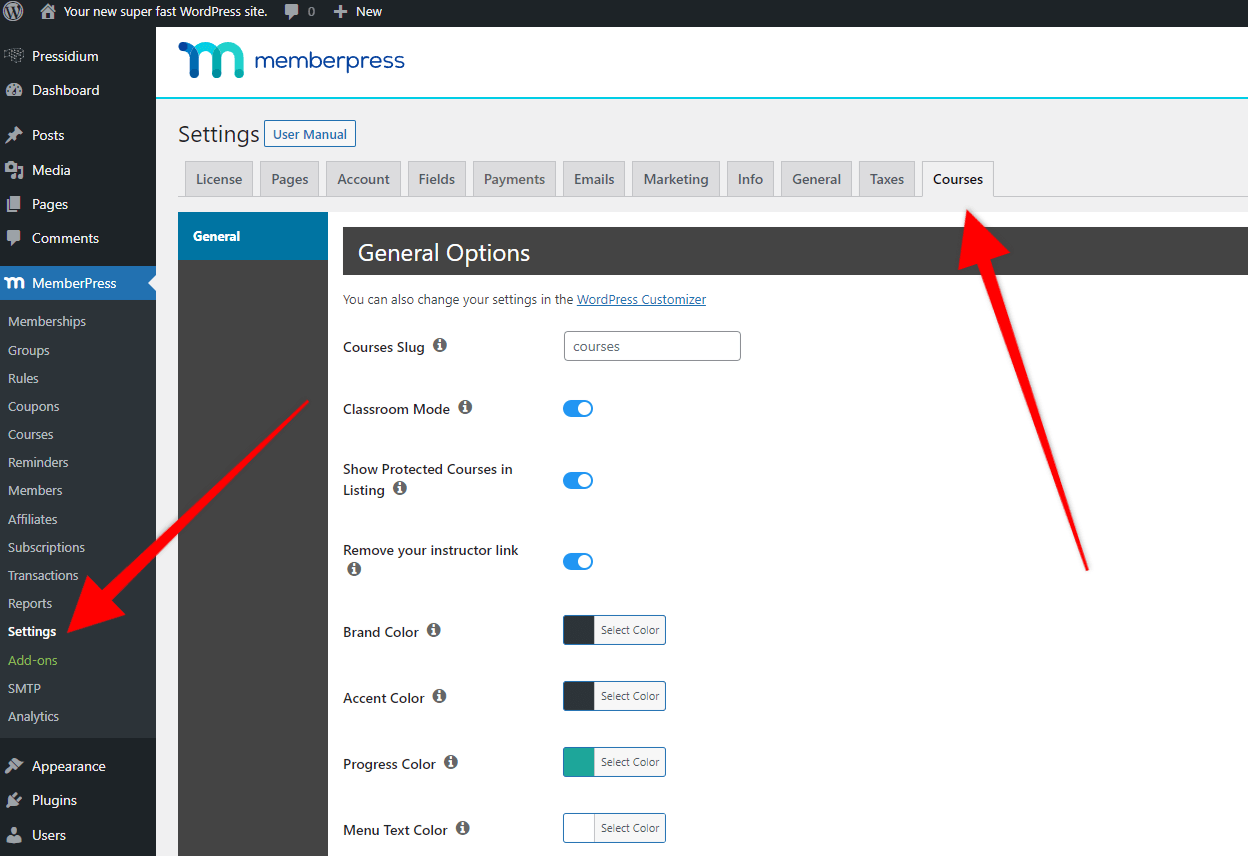Switch to the Pages settings tab
The image size is (1248, 856).
[x=290, y=179]
